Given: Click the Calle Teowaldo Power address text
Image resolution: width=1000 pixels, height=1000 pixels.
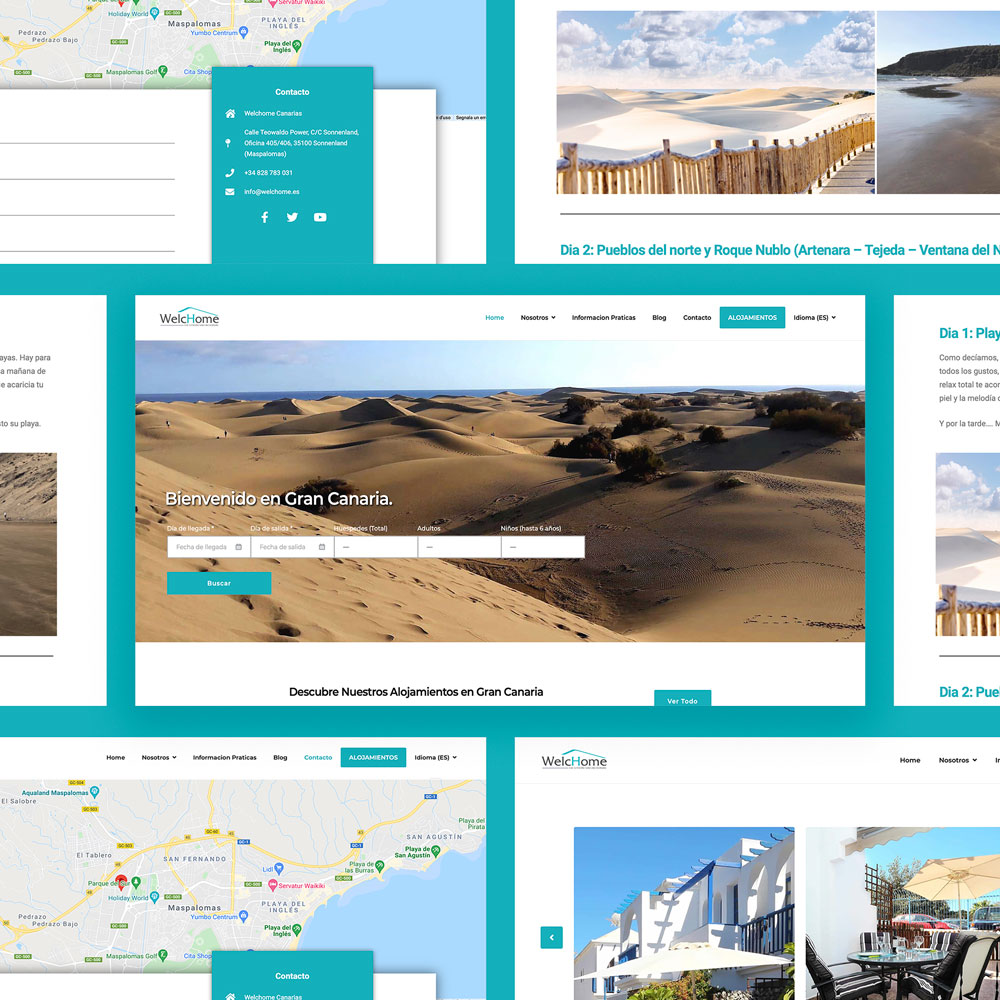Looking at the screenshot, I should pyautogui.click(x=301, y=143).
